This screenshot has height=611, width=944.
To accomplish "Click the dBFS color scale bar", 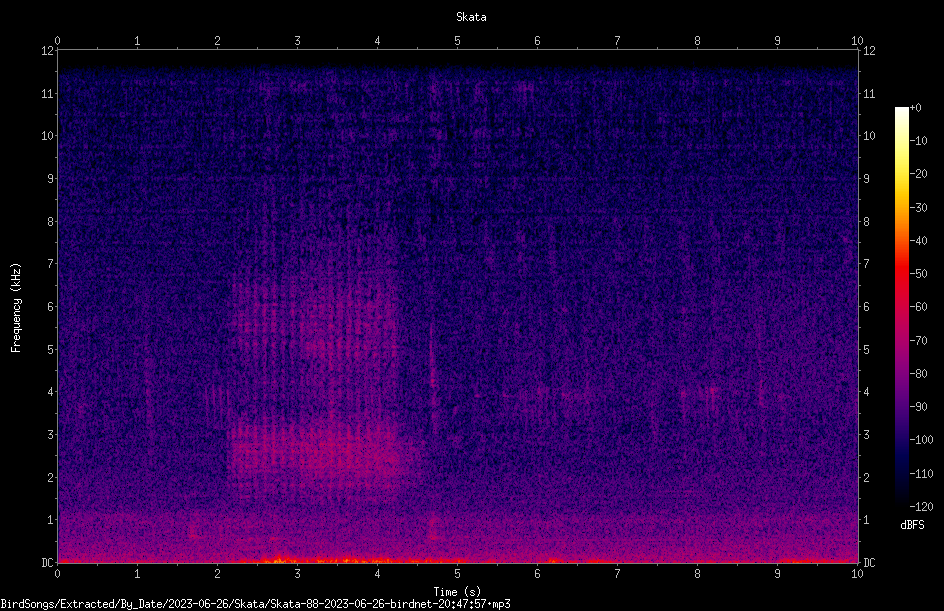I will point(901,306).
